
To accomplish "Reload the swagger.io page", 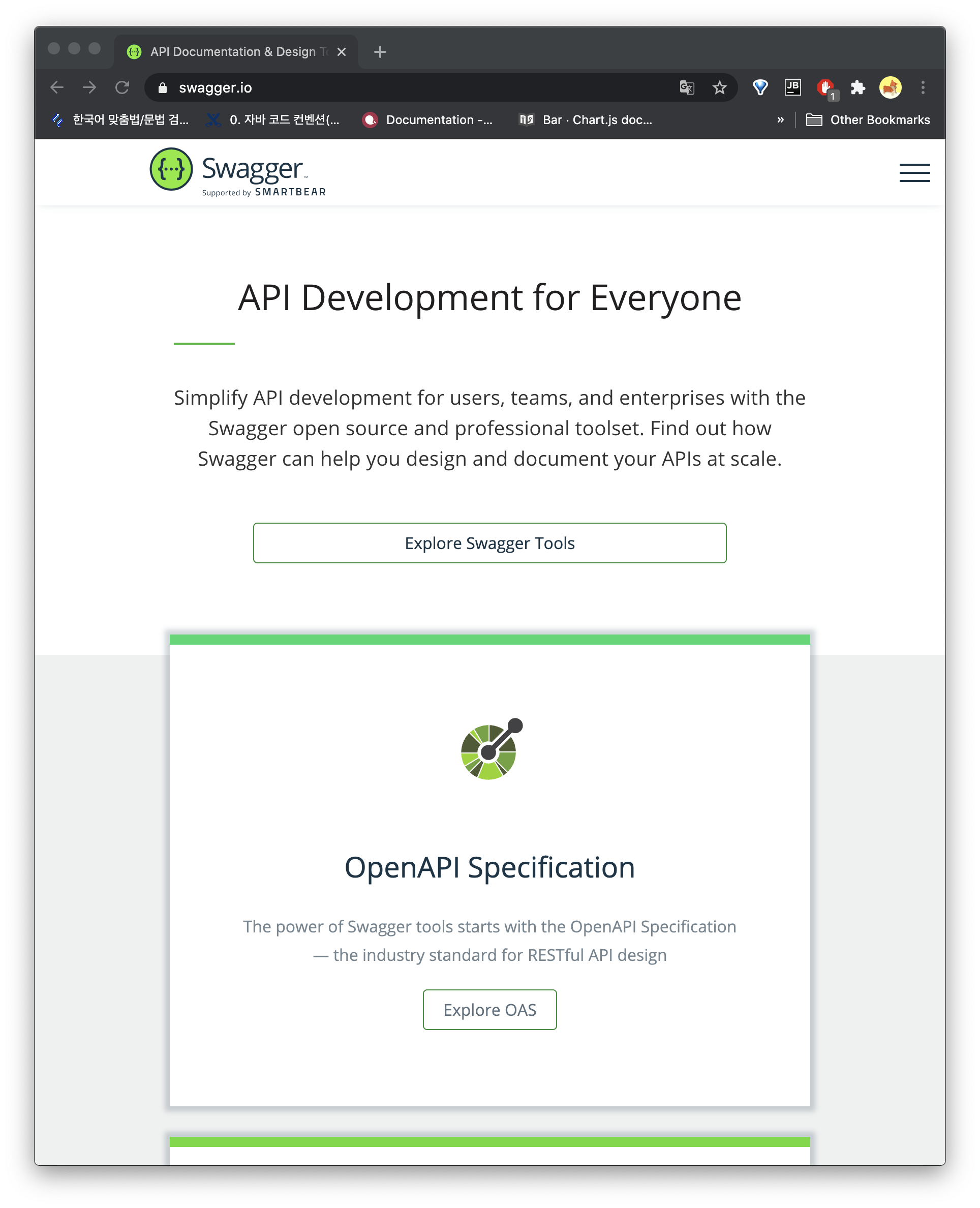I will point(122,87).
